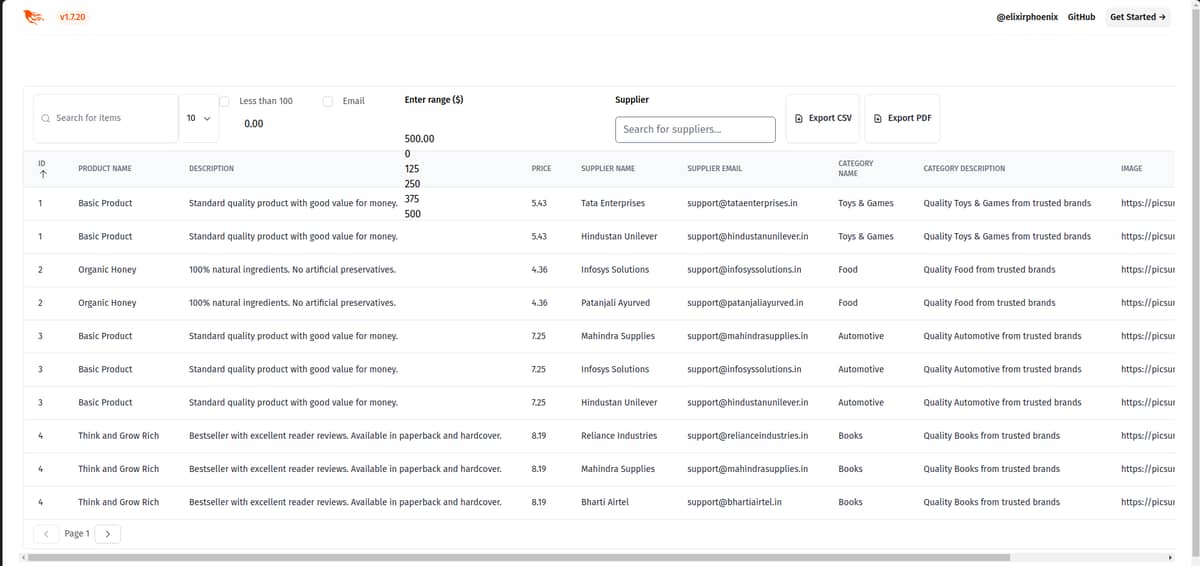
Task: Sort by Description column header
Action: pyautogui.click(x=211, y=169)
